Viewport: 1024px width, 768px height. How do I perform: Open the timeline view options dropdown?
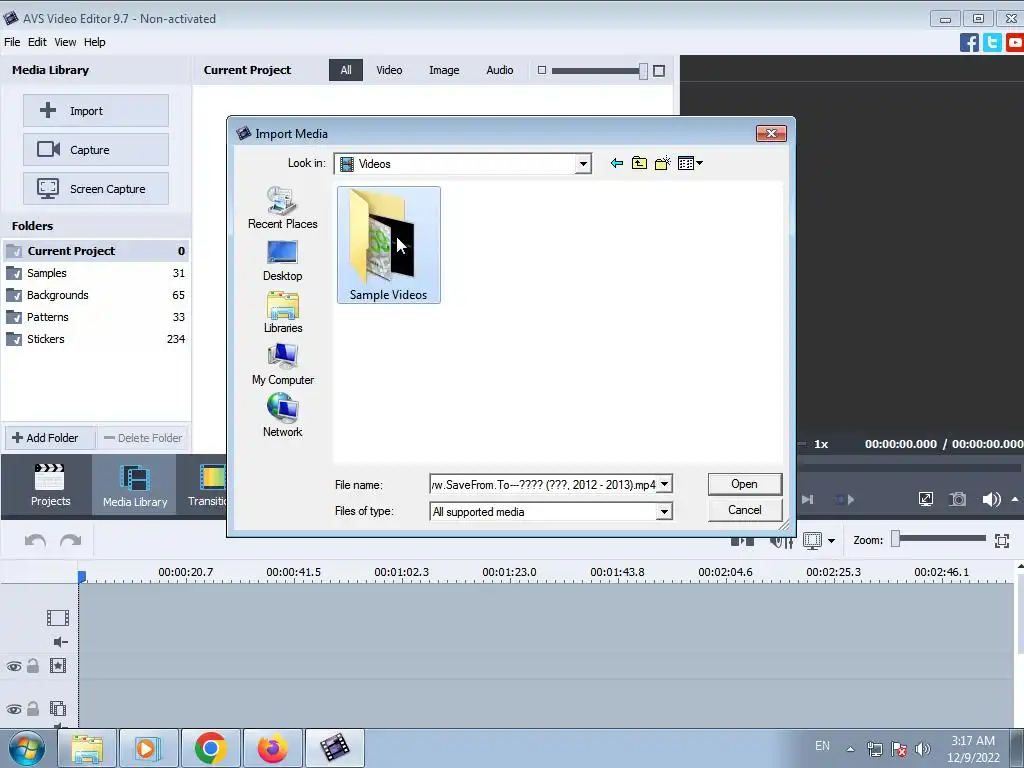(831, 541)
